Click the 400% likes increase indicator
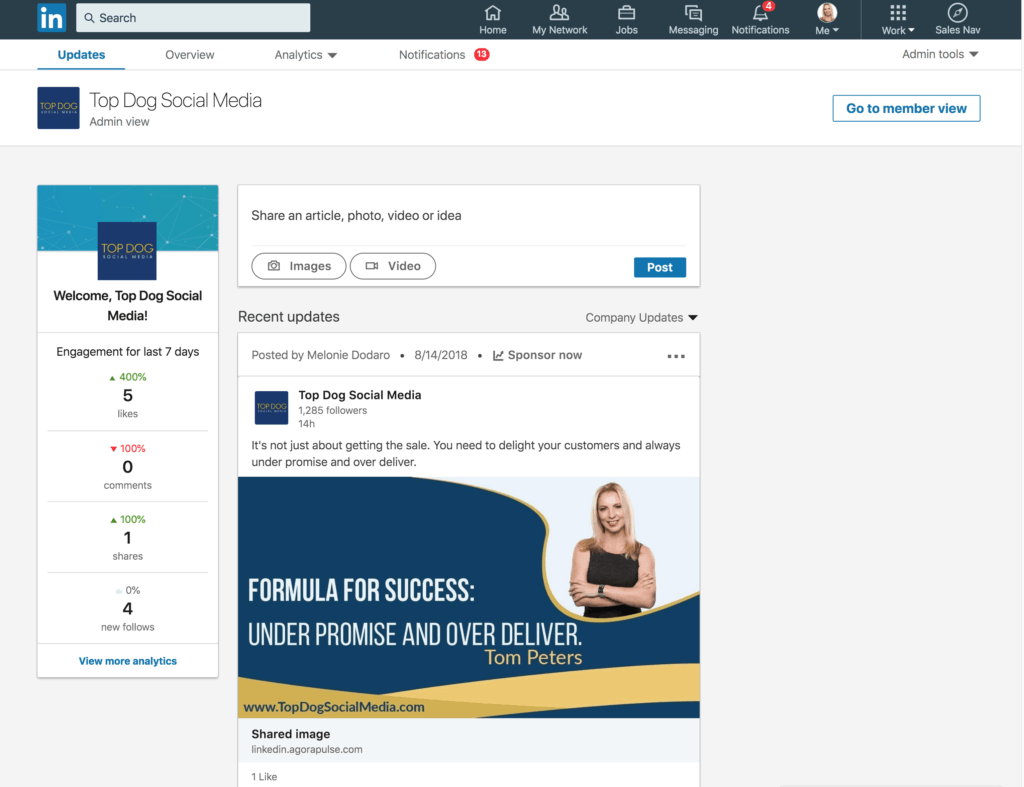This screenshot has height=787, width=1024. [128, 377]
